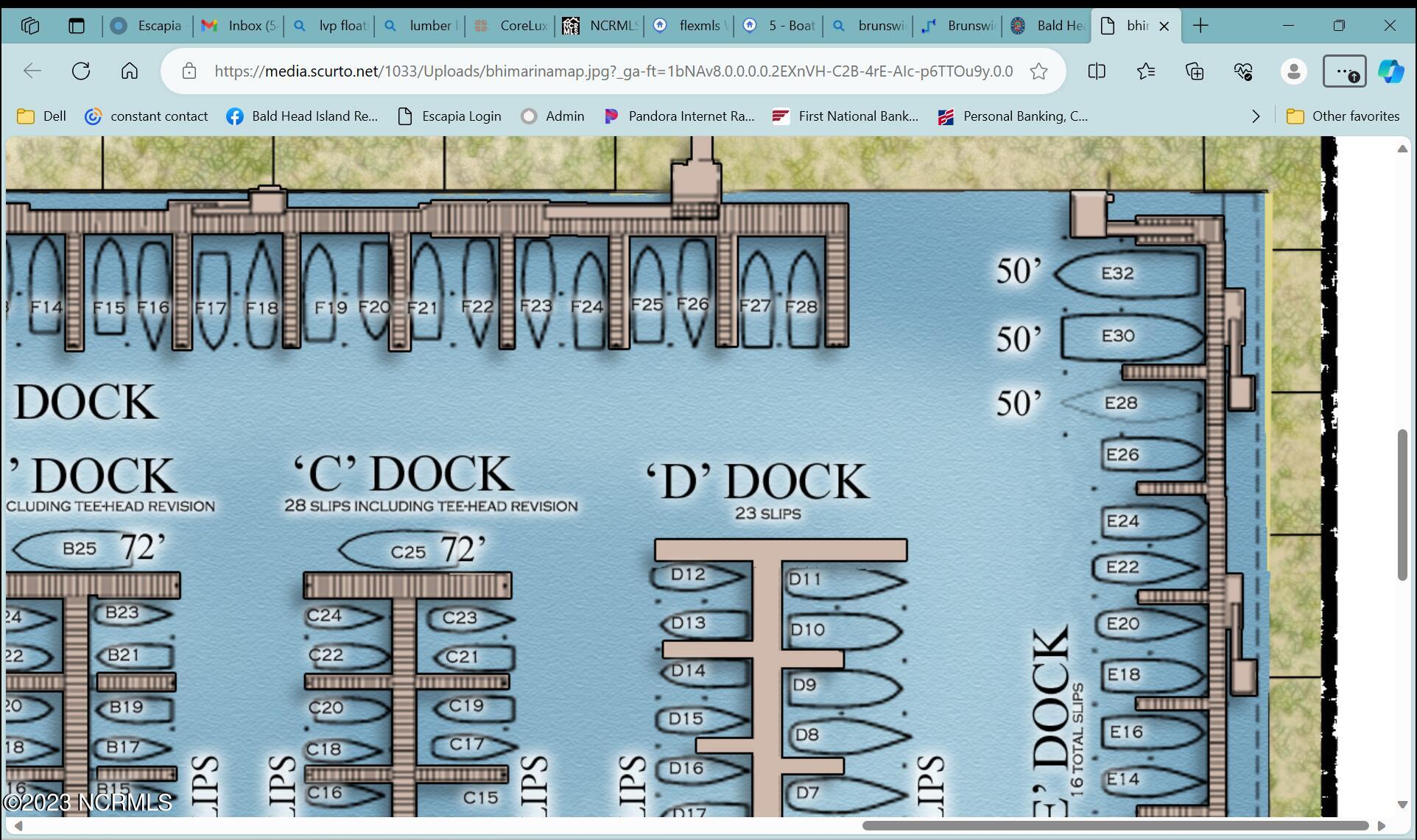Click the URL address bar
Viewport: 1417px width, 840px height.
coord(613,71)
